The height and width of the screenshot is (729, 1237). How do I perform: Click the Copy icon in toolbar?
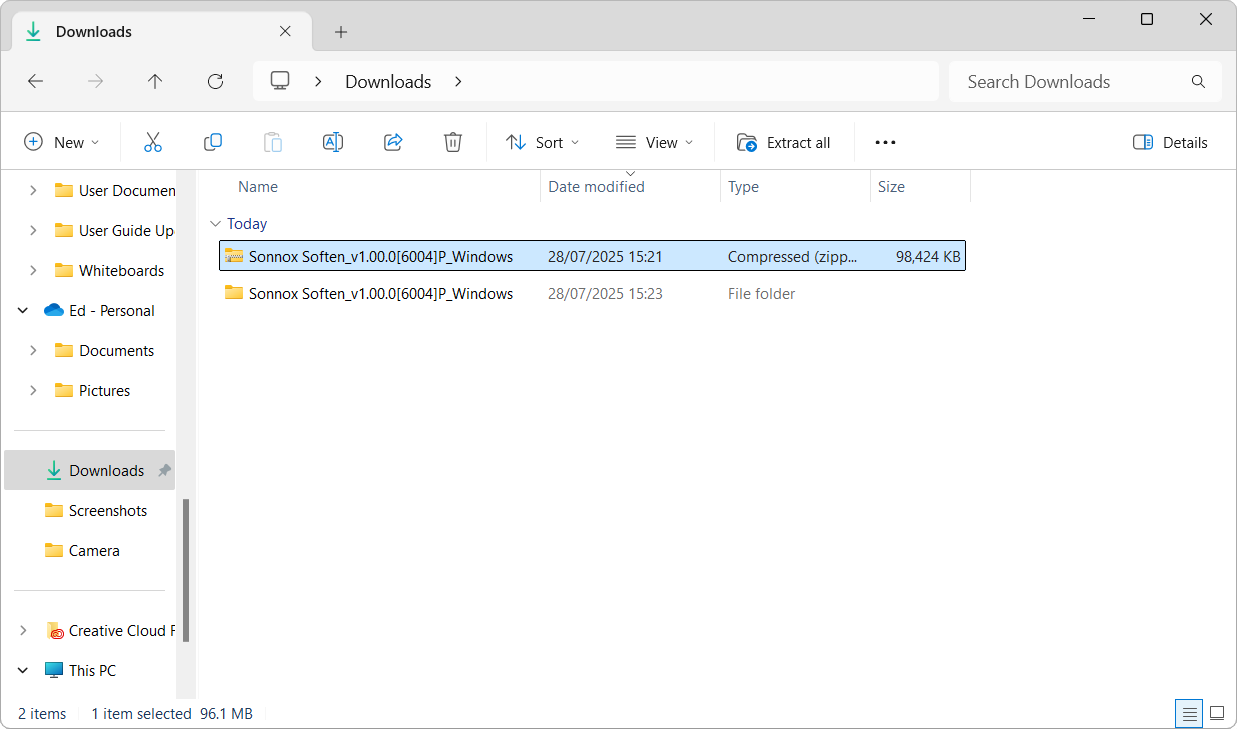tap(213, 142)
